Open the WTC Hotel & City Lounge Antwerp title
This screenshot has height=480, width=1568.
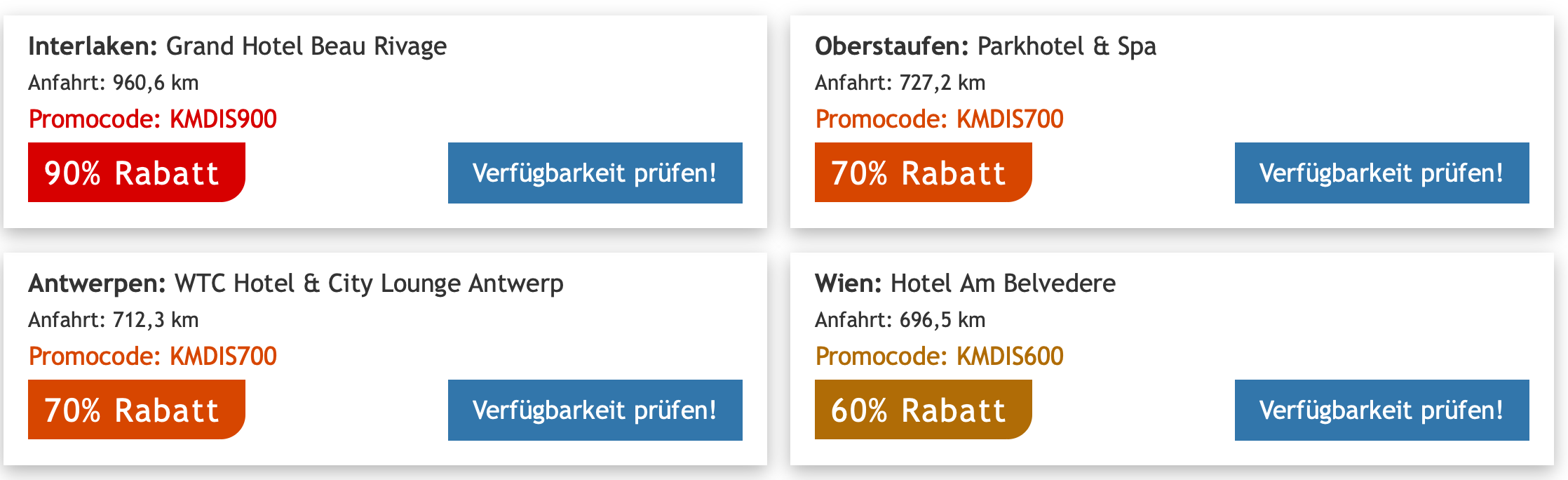296,284
